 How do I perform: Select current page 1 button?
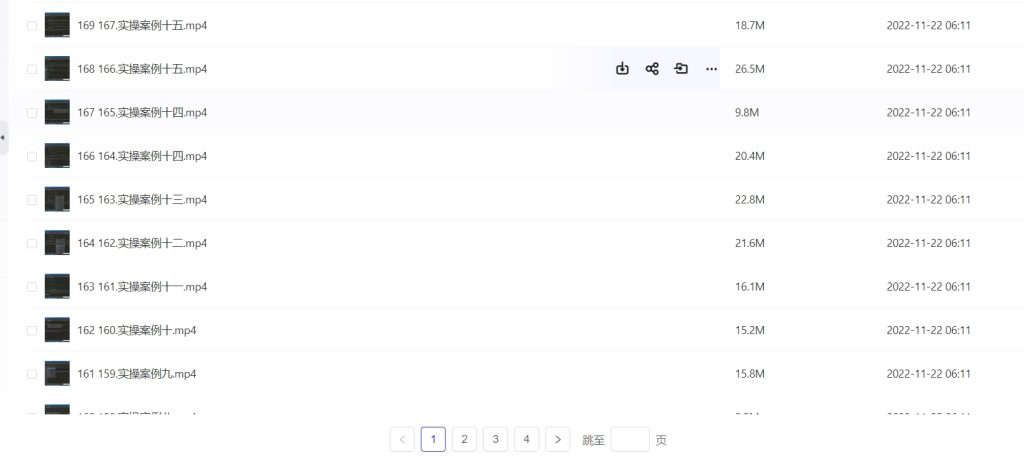[x=433, y=440]
